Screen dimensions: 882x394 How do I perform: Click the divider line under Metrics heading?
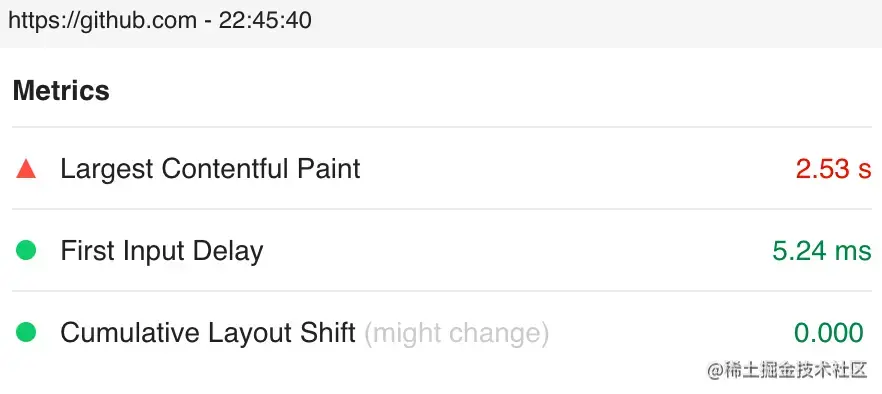click(x=442, y=127)
